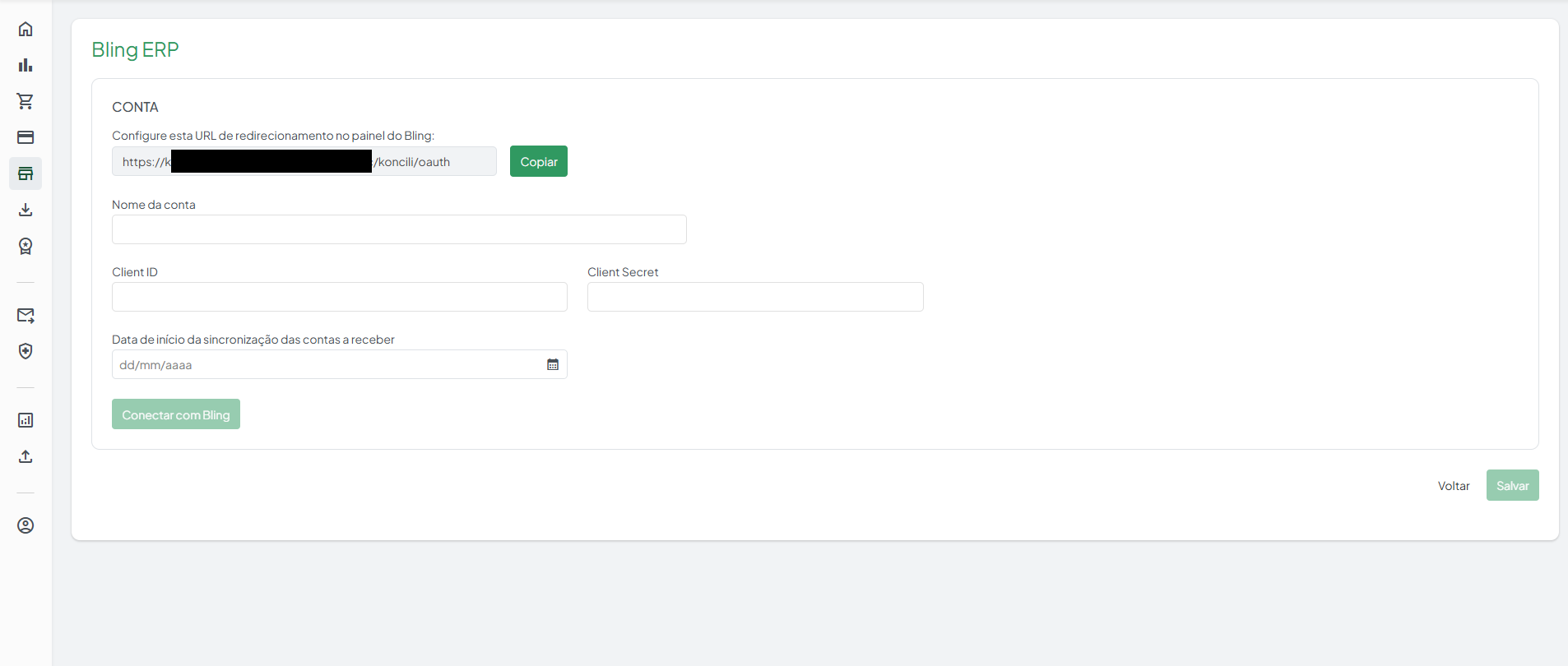Select the storefront icon in sidebar

(26, 173)
